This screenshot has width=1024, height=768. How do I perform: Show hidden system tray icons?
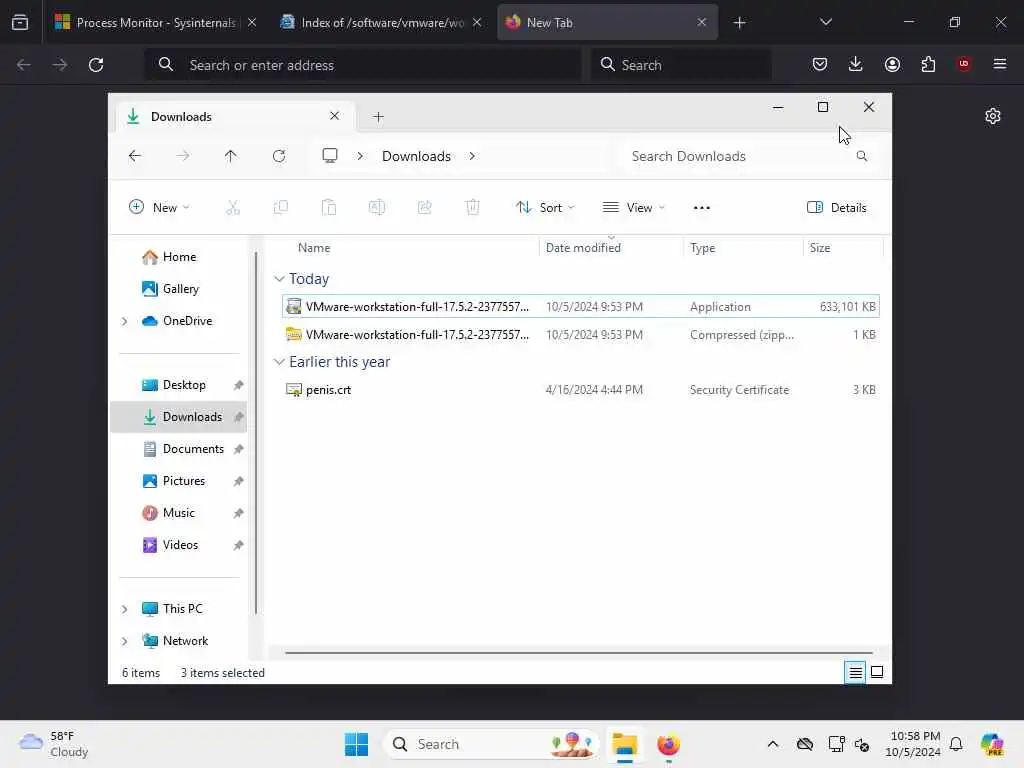click(773, 744)
